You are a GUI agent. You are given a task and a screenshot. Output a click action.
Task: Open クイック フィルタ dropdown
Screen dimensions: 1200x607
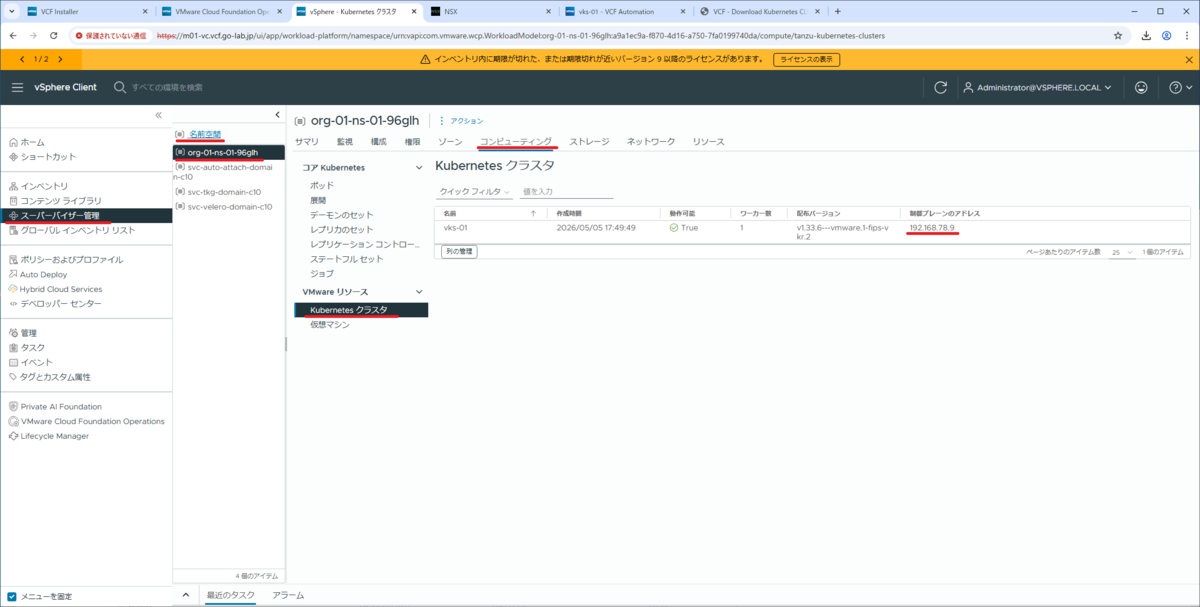[x=475, y=192]
